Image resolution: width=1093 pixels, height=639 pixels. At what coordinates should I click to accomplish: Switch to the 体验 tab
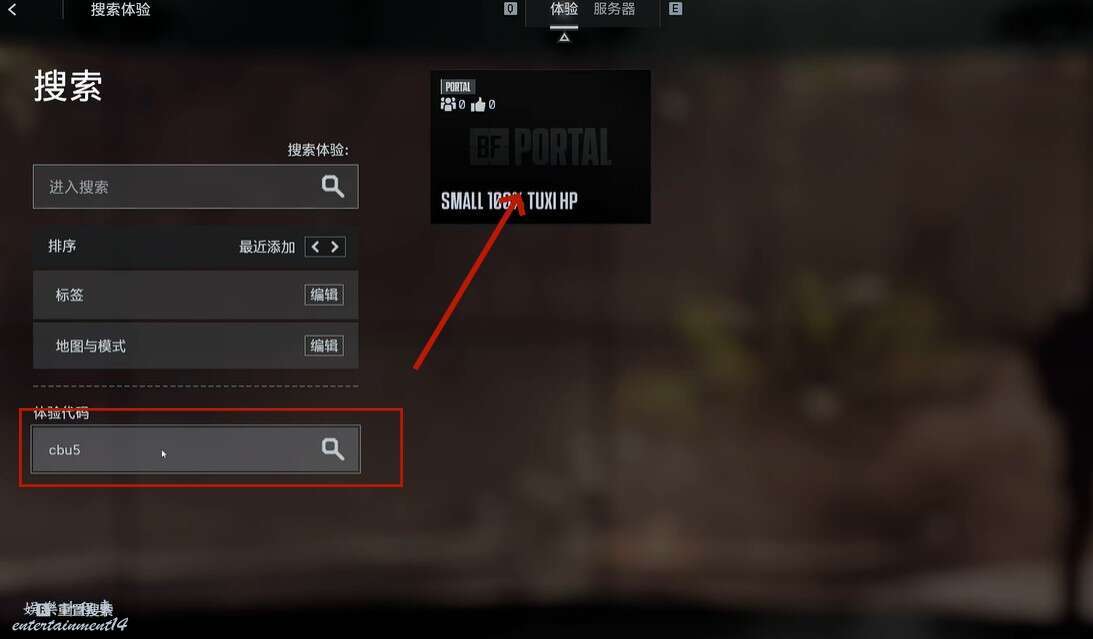click(x=564, y=10)
